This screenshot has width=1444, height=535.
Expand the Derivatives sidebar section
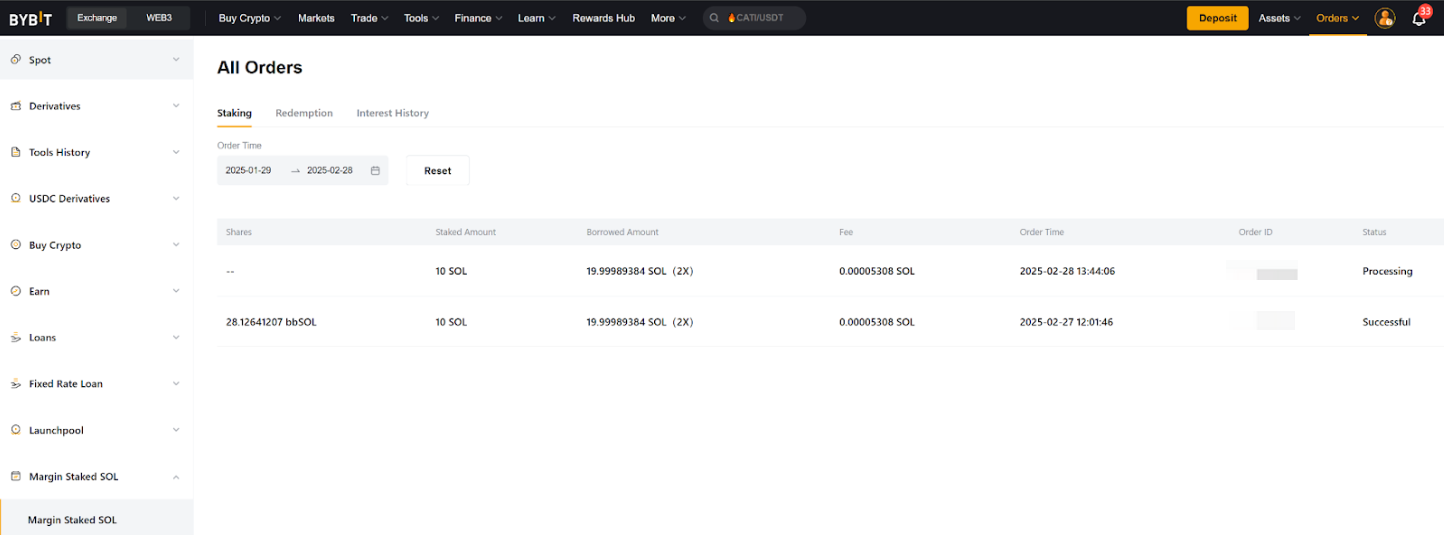176,106
